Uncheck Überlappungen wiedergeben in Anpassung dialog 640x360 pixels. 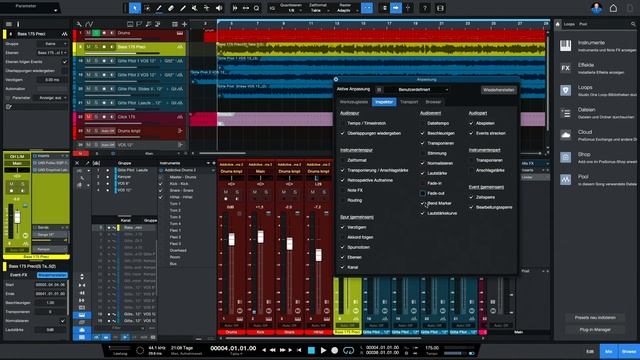(x=343, y=133)
